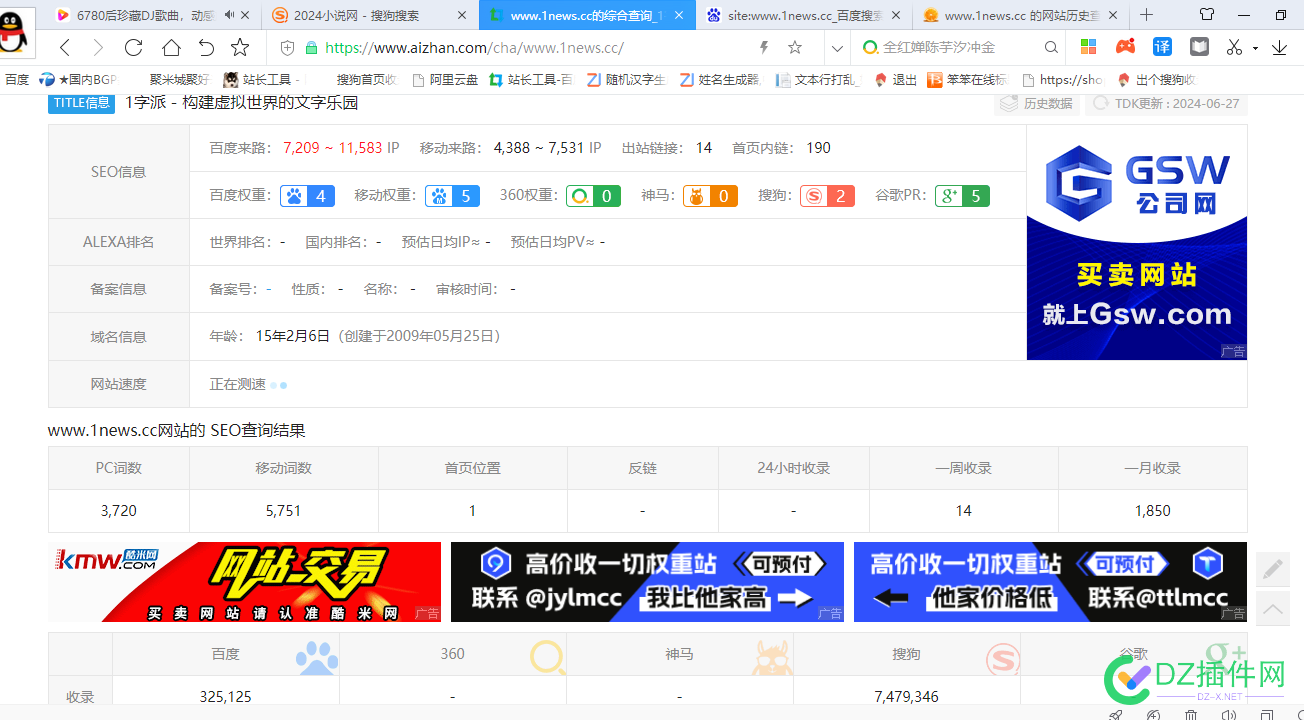
Task: Click the star icon next to undo arrow
Action: pyautogui.click(x=240, y=48)
